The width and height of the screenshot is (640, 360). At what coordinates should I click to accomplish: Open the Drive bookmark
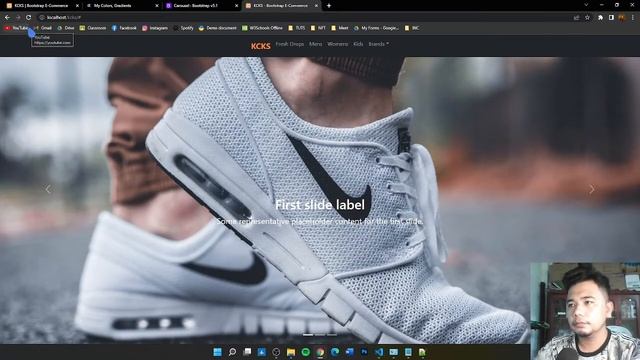point(66,28)
